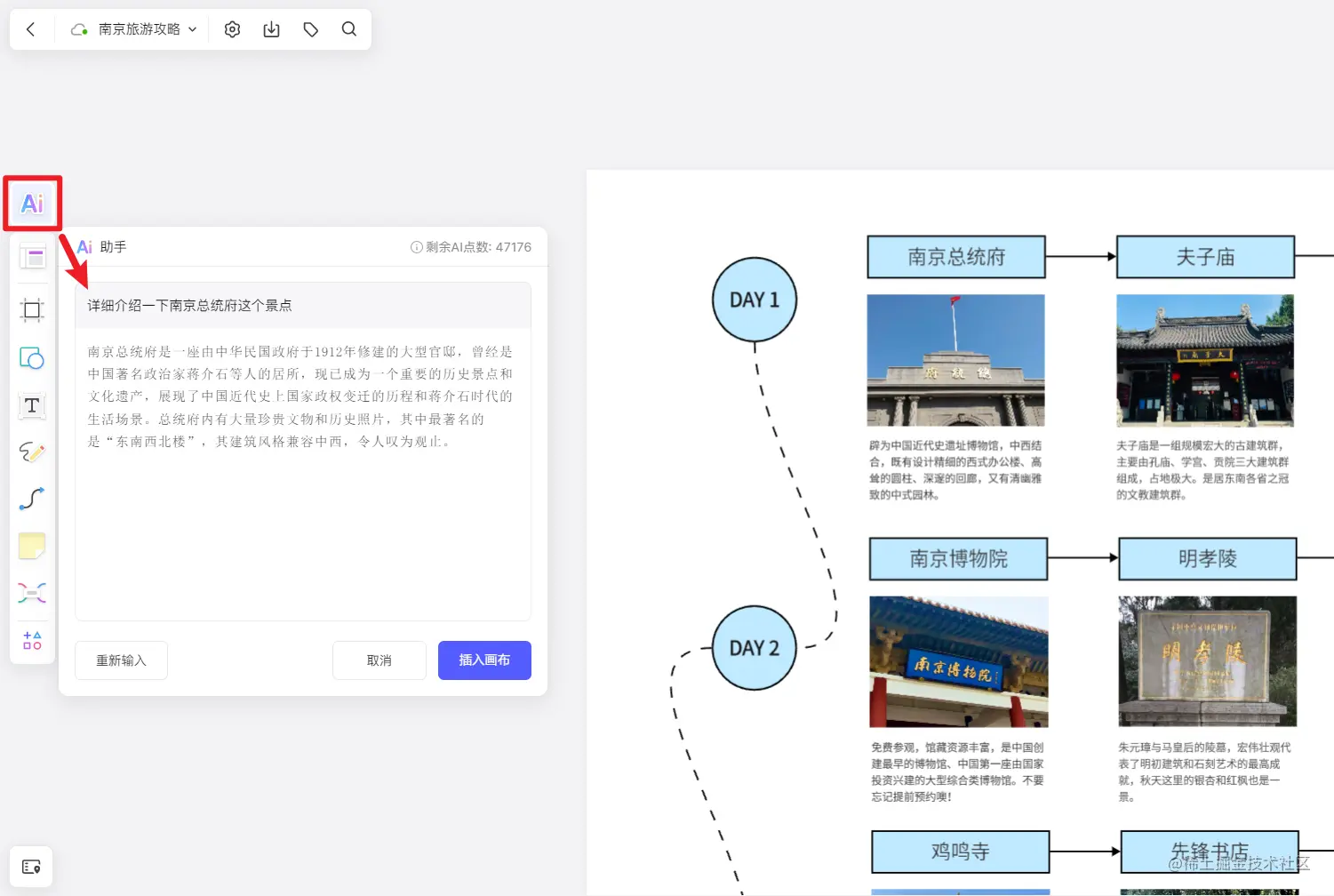
Task: Open the flowchart shapes library icon
Action: (x=32, y=640)
